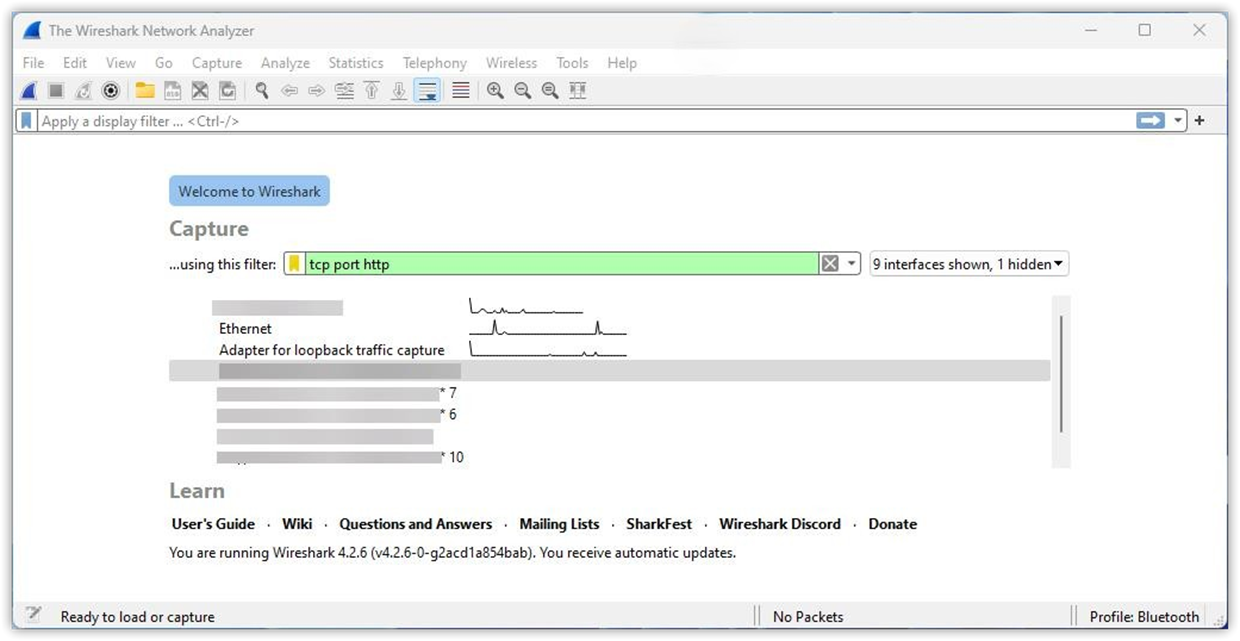Add a display filter button with plus
The width and height of the screenshot is (1240, 641).
pos(1200,121)
